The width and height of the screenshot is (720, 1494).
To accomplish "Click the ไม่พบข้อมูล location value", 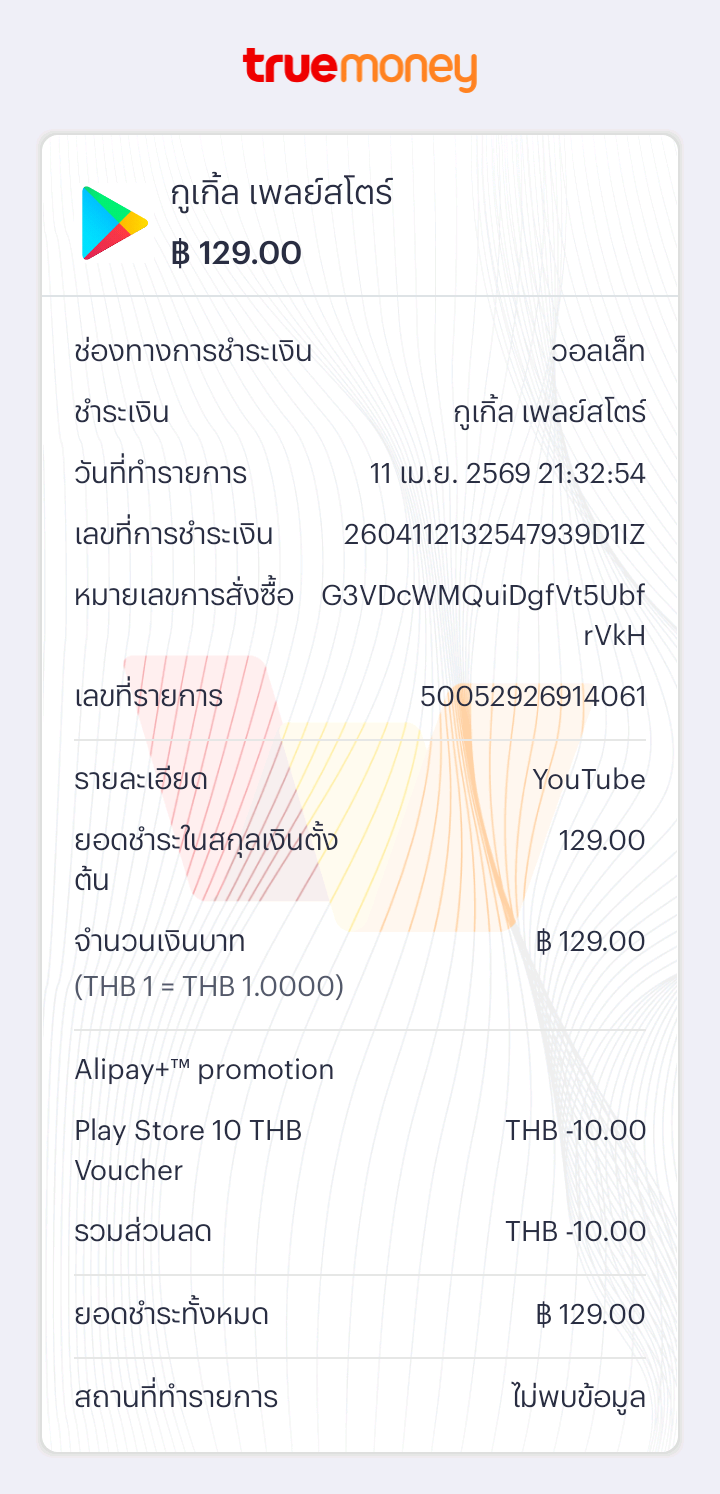I will point(578,1397).
